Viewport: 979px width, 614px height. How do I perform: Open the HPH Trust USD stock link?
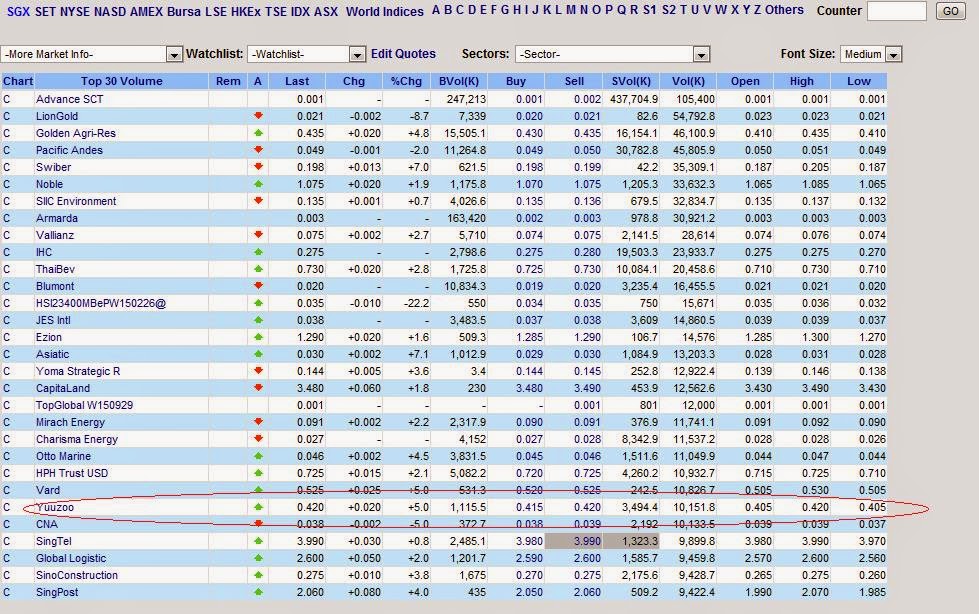72,473
